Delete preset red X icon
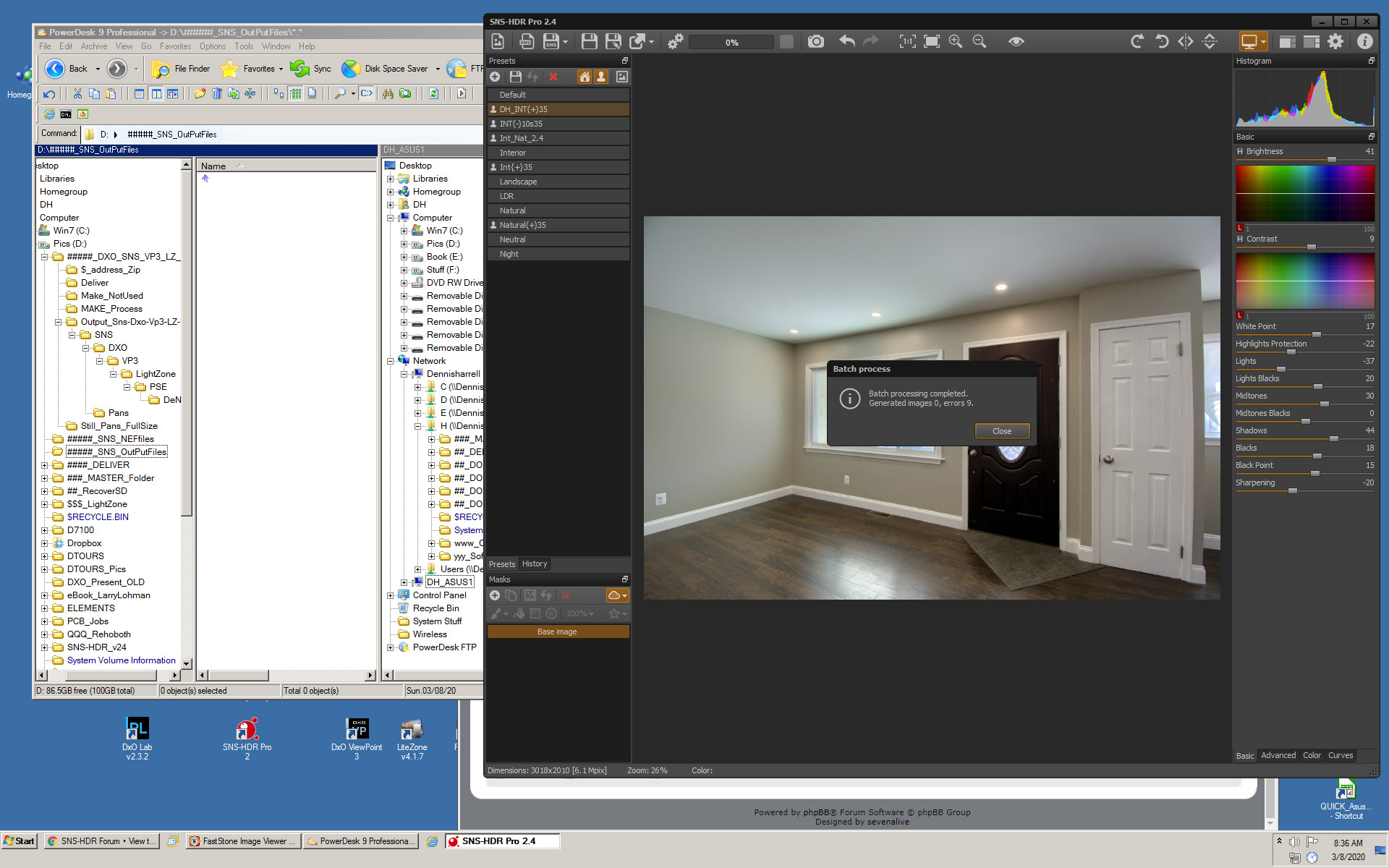 pyautogui.click(x=553, y=77)
